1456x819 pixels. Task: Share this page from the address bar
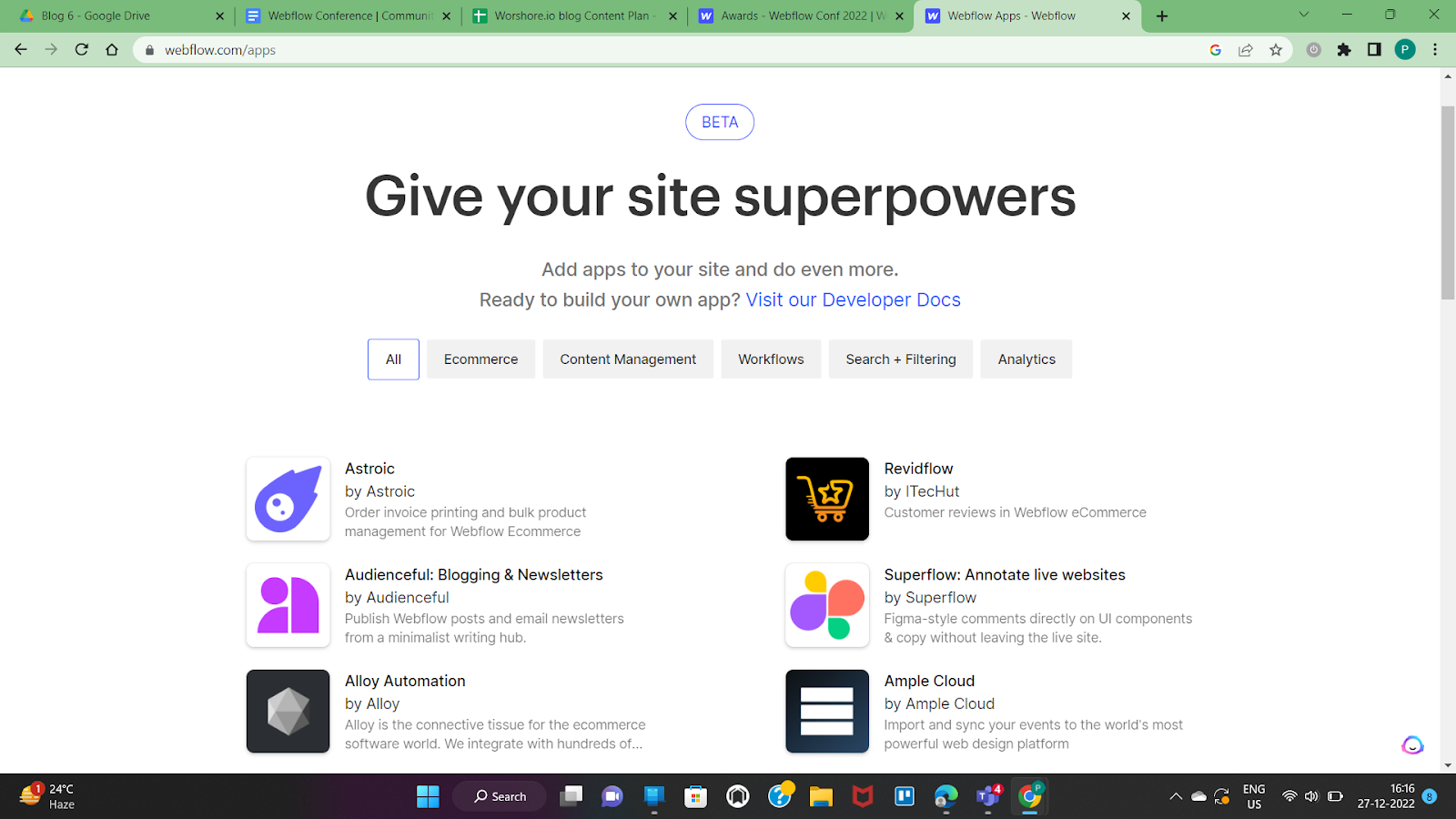(x=1246, y=50)
